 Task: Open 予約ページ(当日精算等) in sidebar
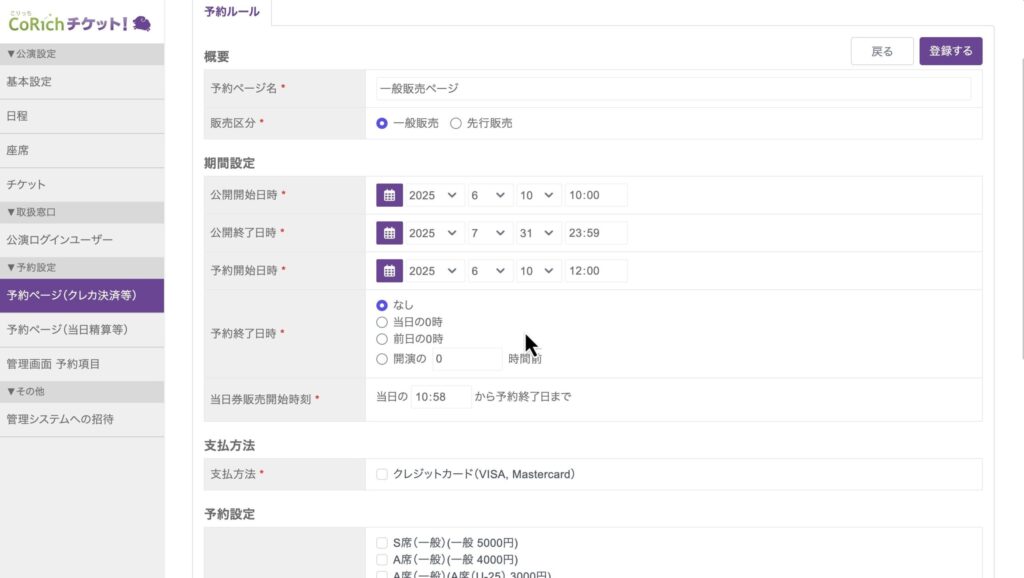(x=82, y=329)
